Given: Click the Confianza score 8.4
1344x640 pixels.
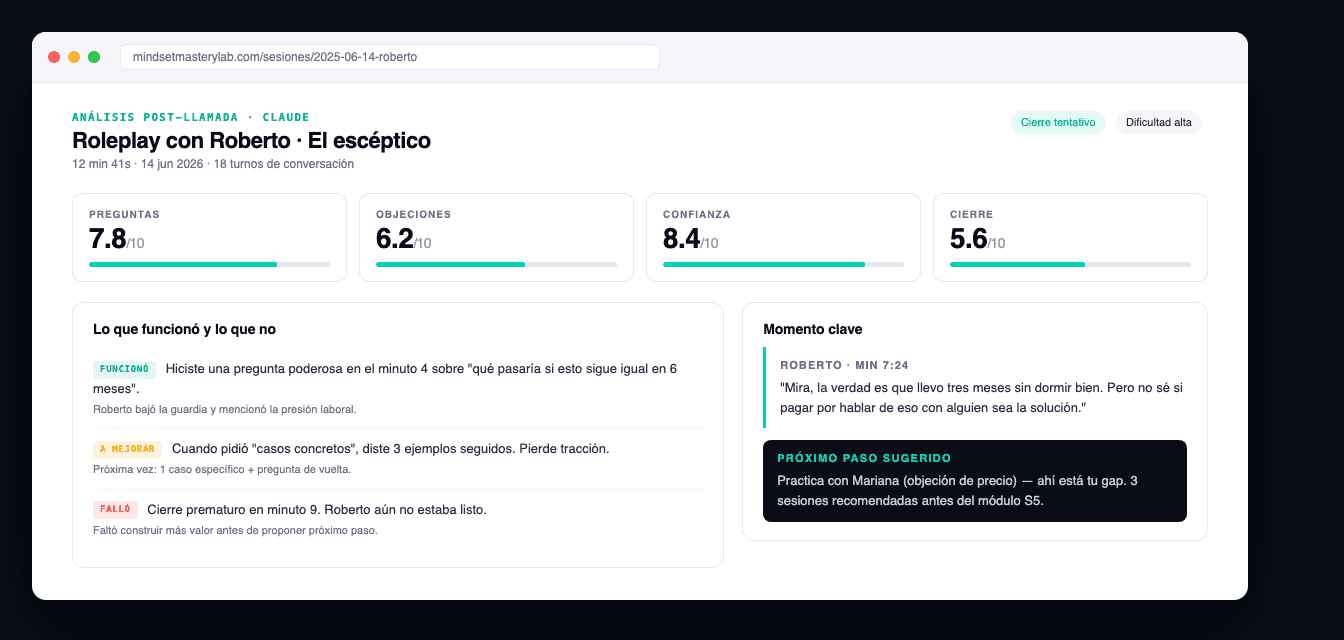Looking at the screenshot, I should pyautogui.click(x=682, y=239).
